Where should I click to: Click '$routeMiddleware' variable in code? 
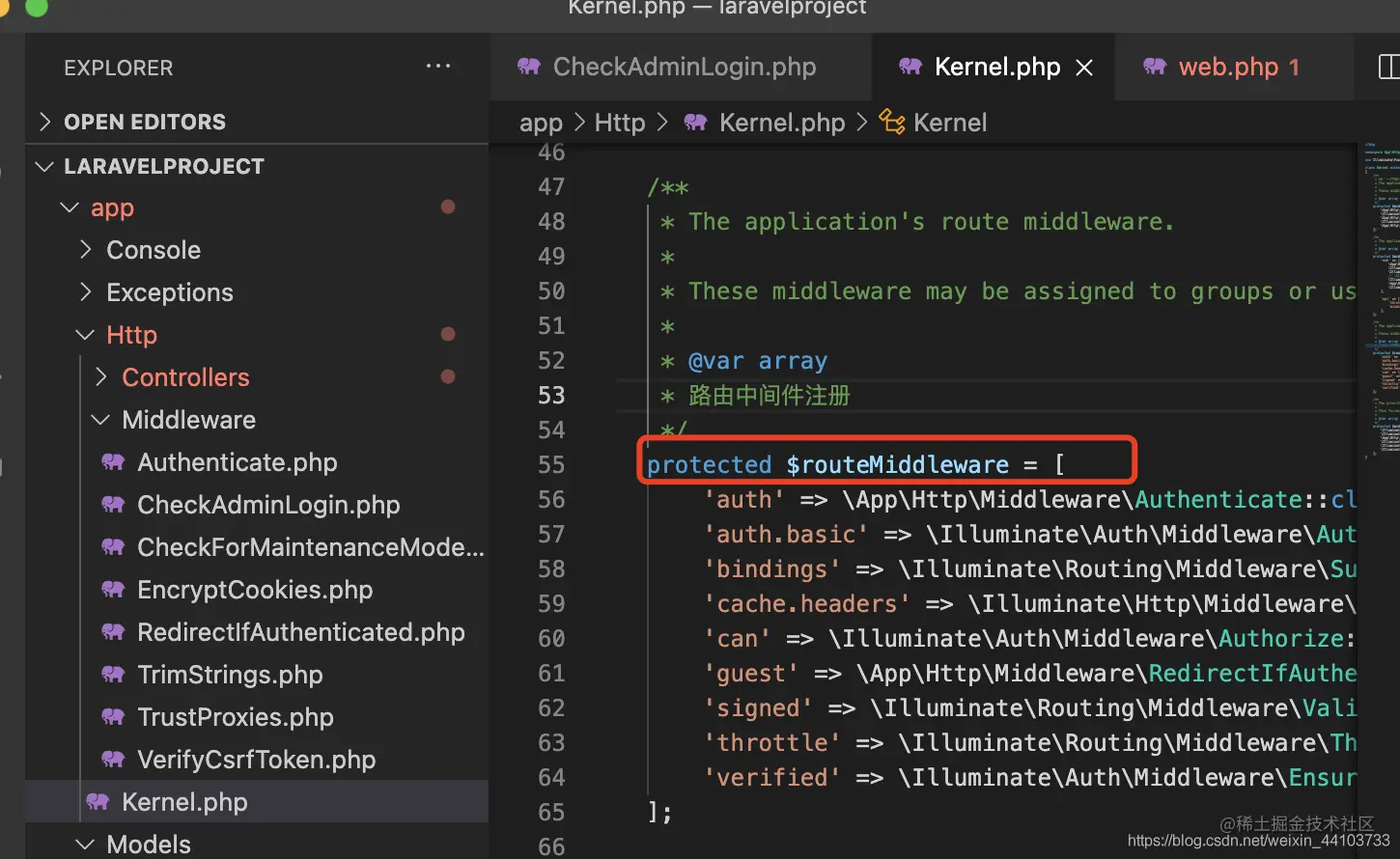(898, 465)
